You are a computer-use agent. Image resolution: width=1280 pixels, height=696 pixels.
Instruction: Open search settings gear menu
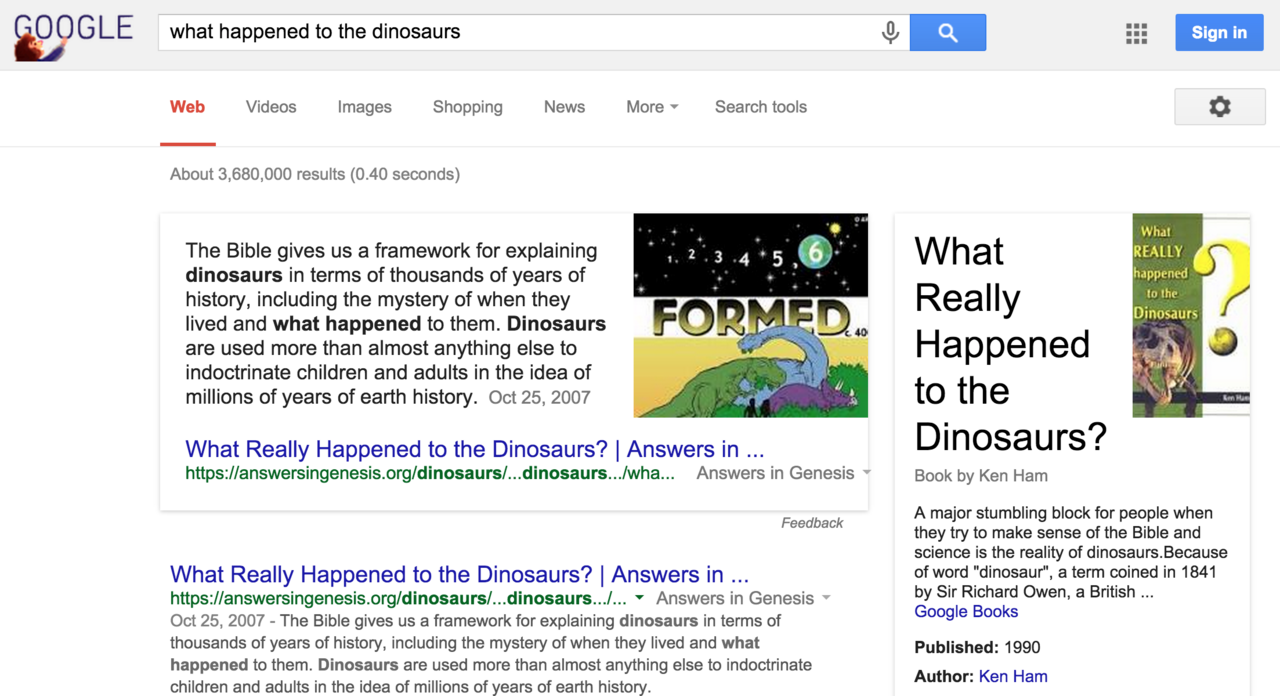1220,107
